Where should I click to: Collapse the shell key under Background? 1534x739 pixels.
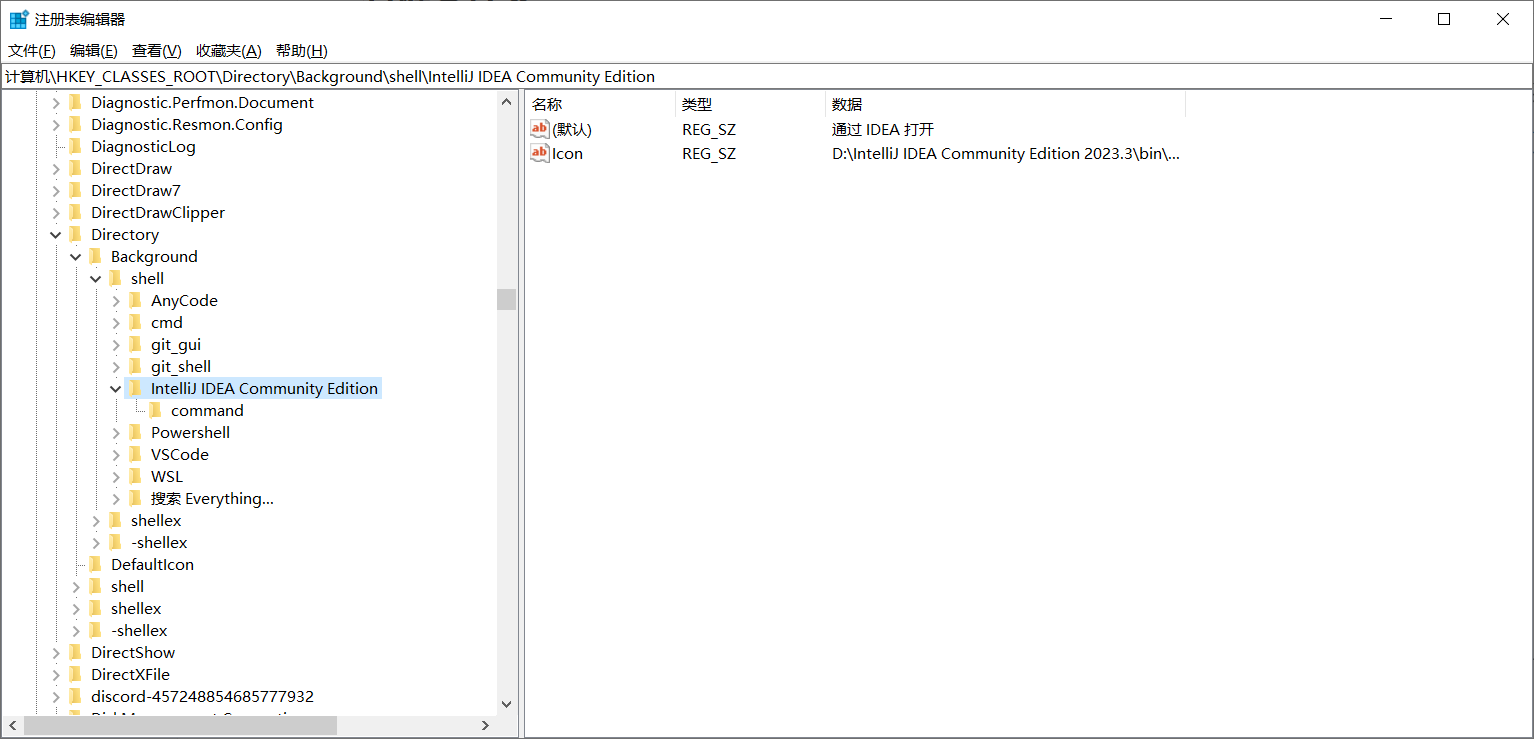point(96,279)
